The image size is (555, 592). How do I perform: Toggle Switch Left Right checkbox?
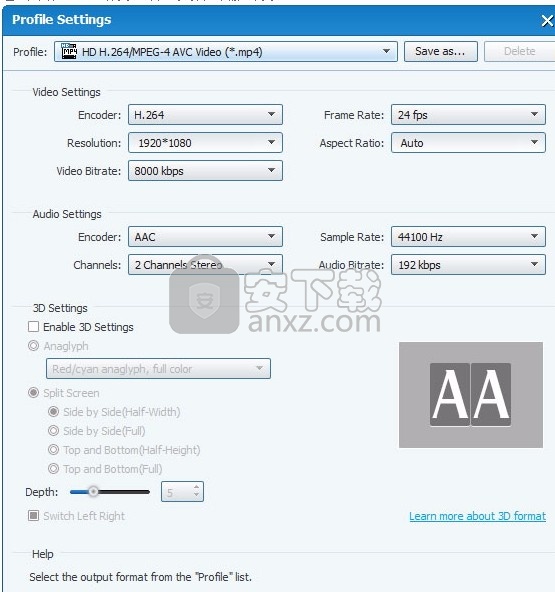[34, 515]
